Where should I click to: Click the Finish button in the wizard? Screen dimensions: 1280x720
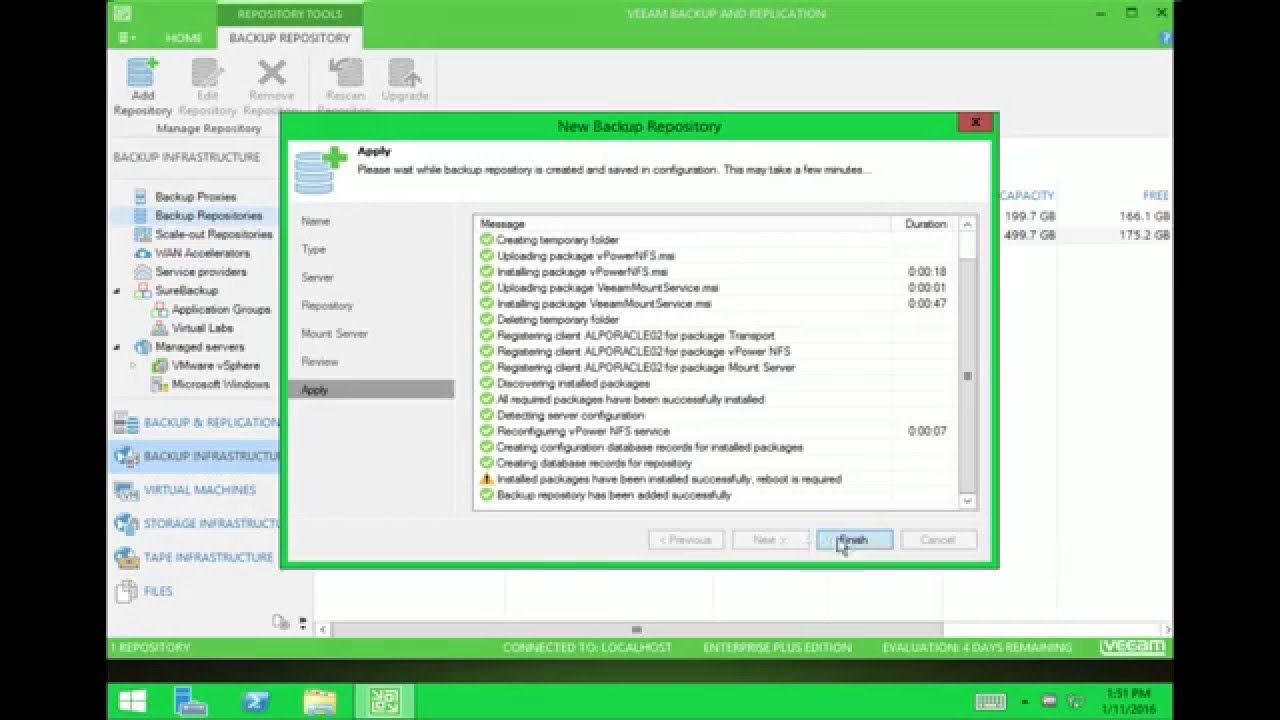click(x=855, y=539)
